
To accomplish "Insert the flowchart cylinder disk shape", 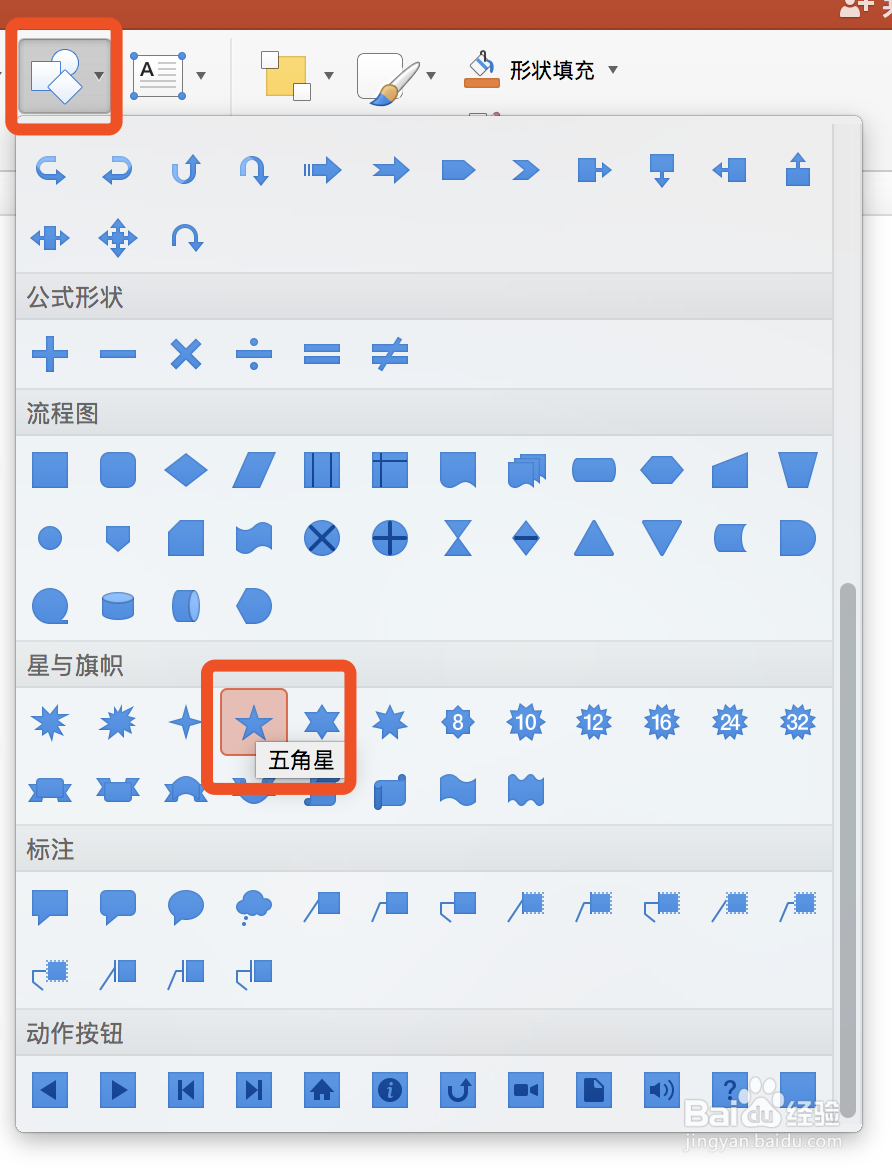I will coord(118,605).
